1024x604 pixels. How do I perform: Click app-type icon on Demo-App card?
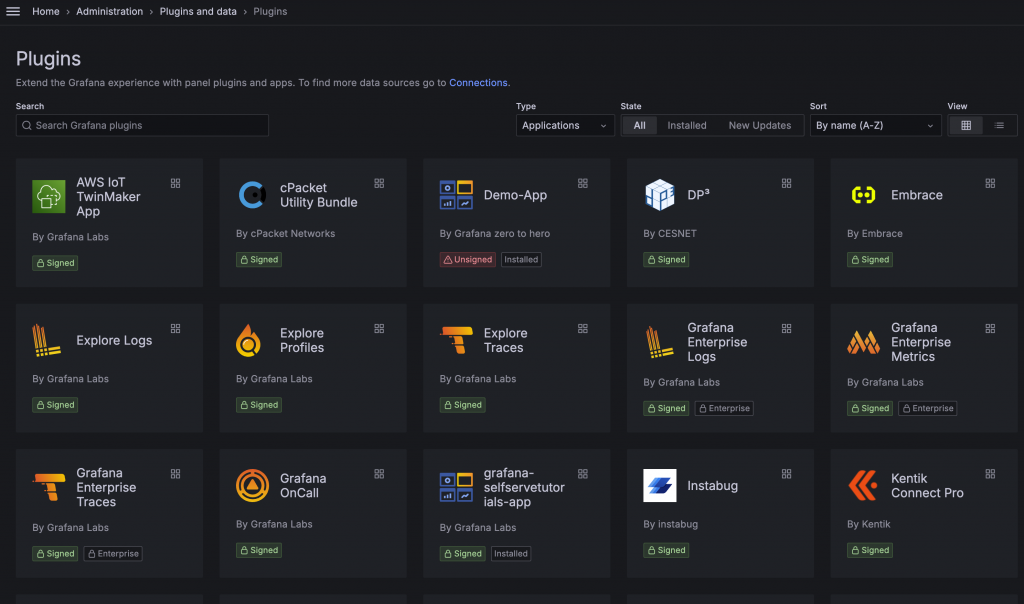point(583,183)
